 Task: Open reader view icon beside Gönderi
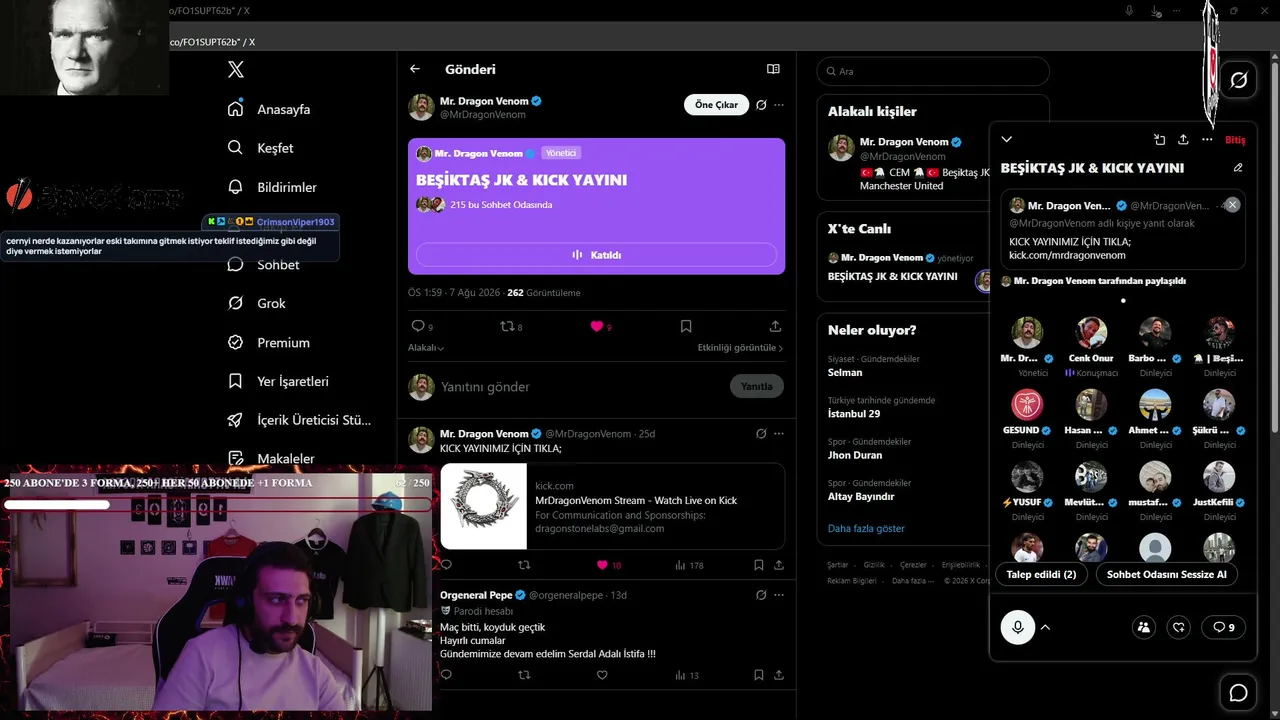(x=773, y=69)
